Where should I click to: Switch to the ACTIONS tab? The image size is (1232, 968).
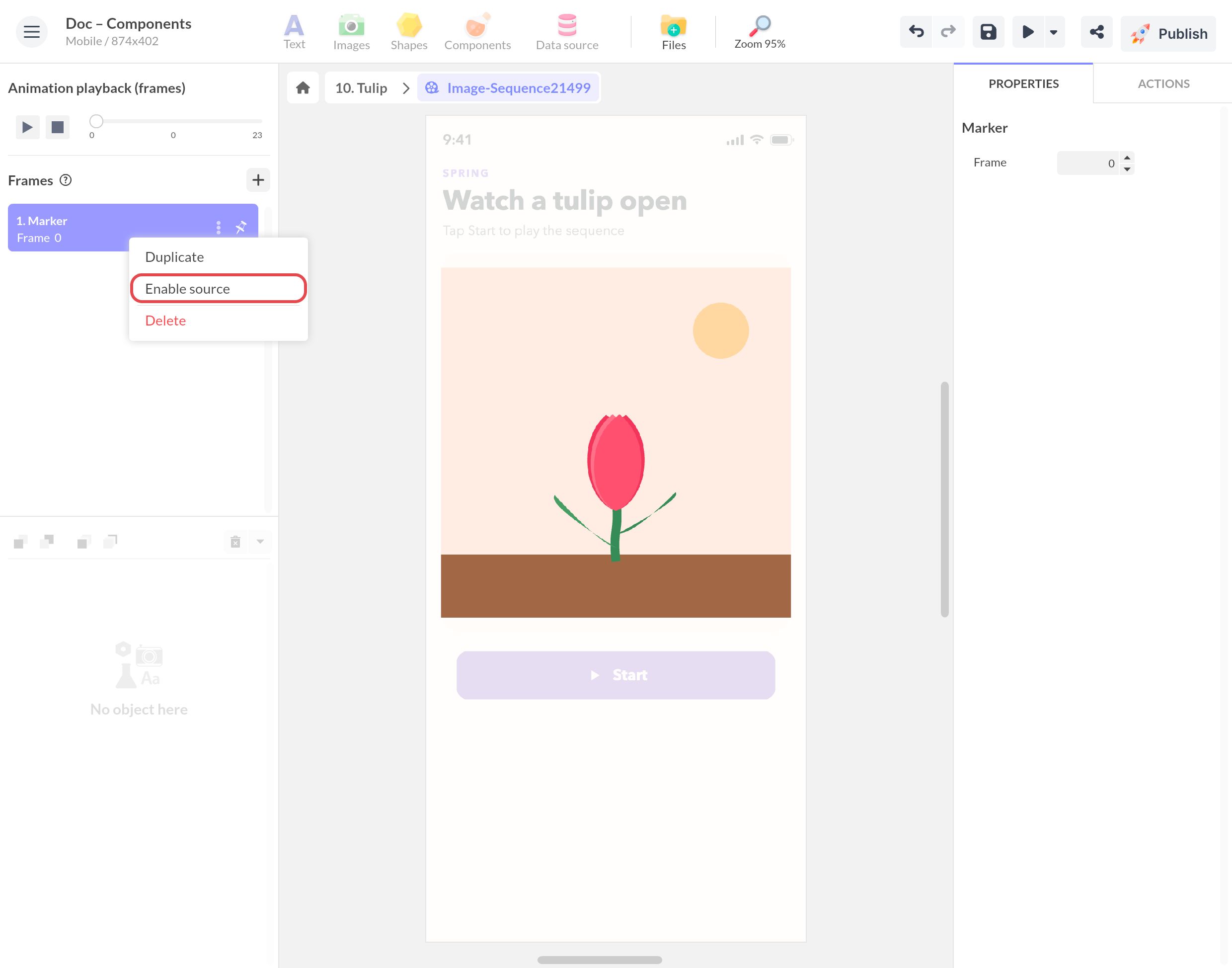1163,84
